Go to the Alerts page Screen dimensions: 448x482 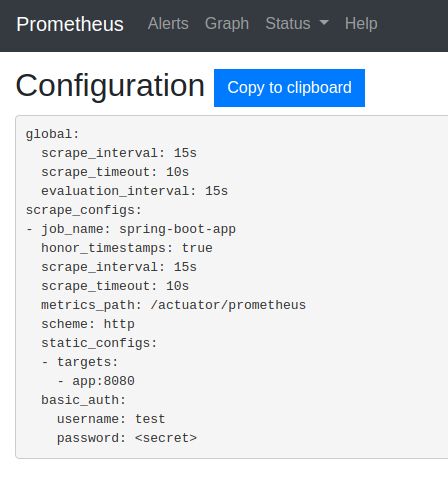tap(168, 24)
